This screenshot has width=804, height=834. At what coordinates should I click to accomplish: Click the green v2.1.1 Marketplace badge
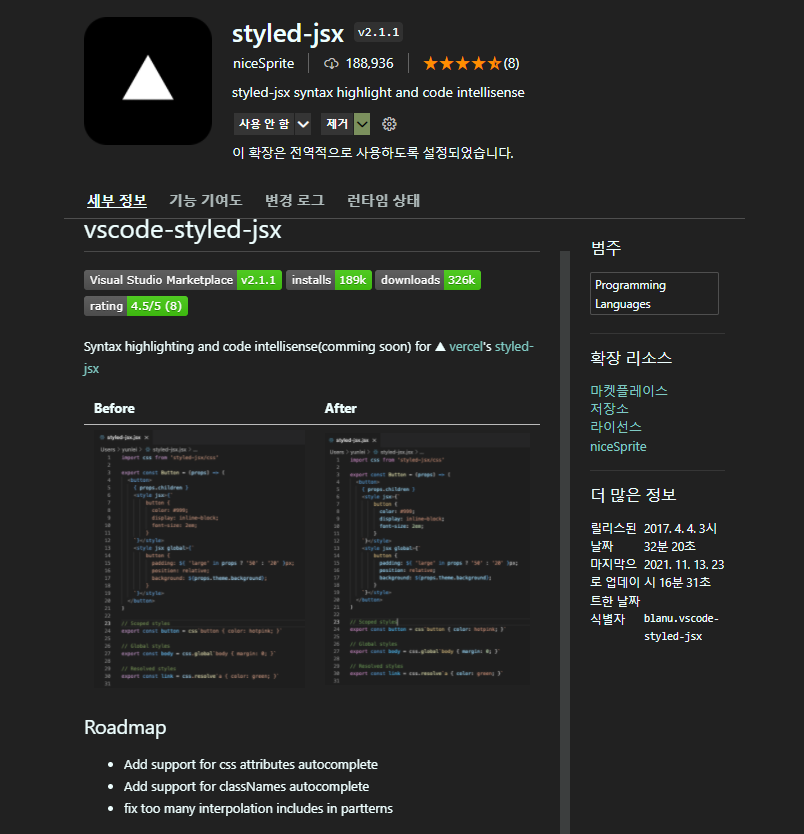259,280
